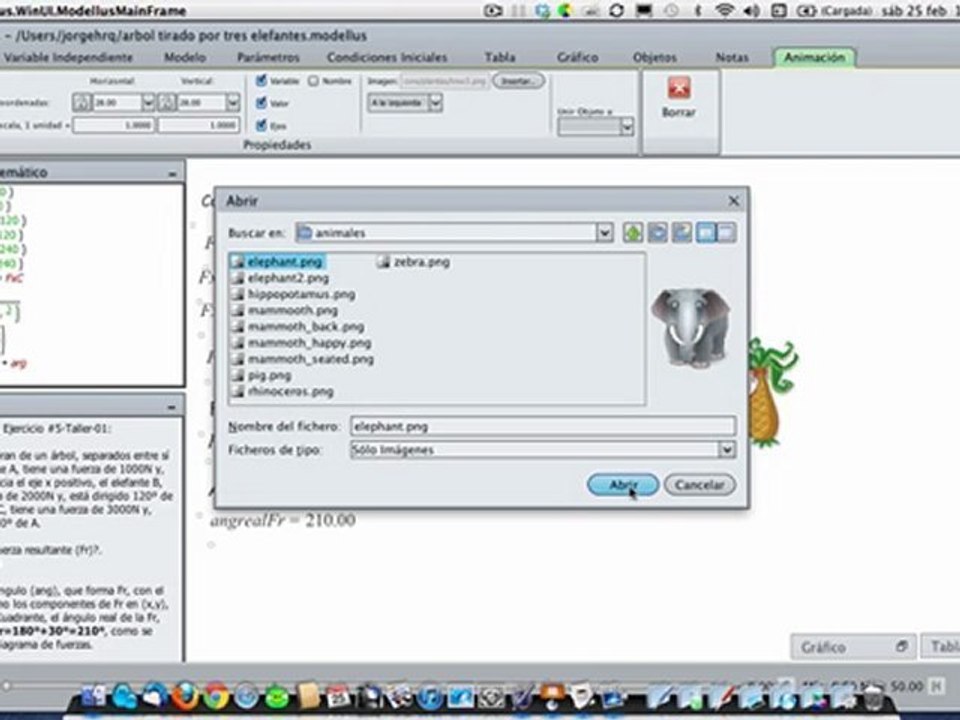Enable the Nombre checkbox

click(313, 81)
